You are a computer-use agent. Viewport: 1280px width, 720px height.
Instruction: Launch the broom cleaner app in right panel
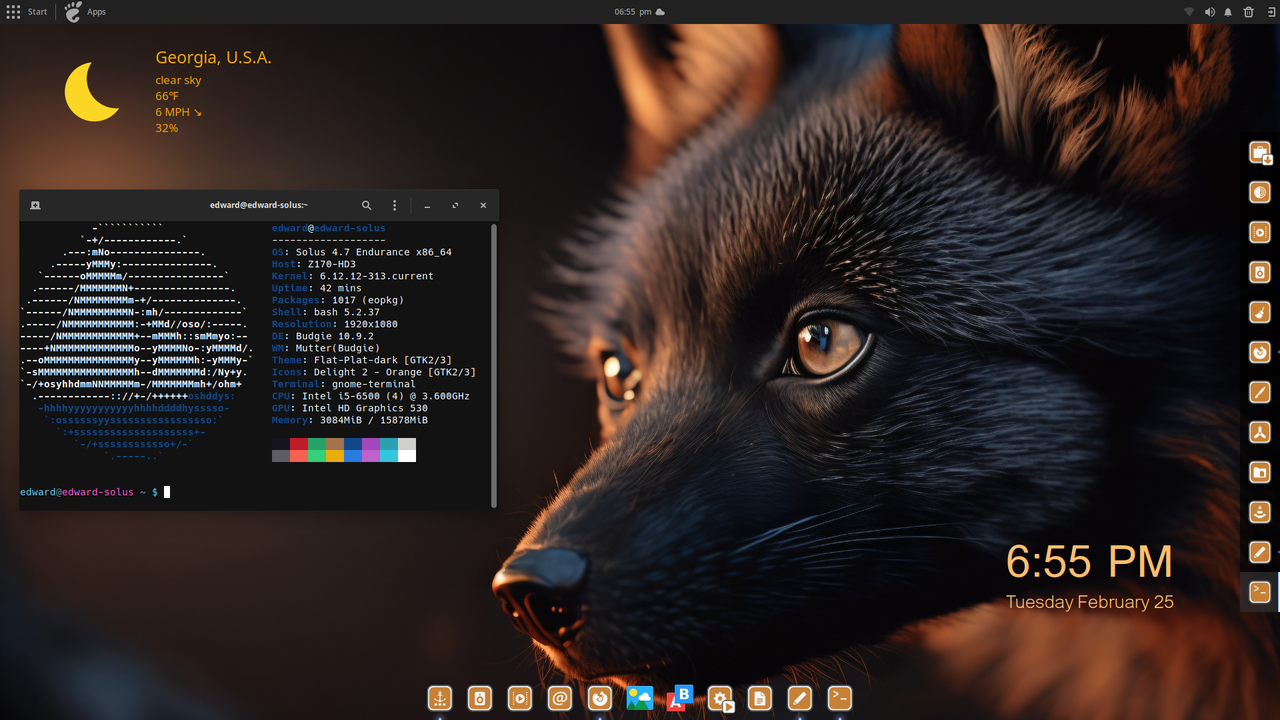[x=1260, y=312]
